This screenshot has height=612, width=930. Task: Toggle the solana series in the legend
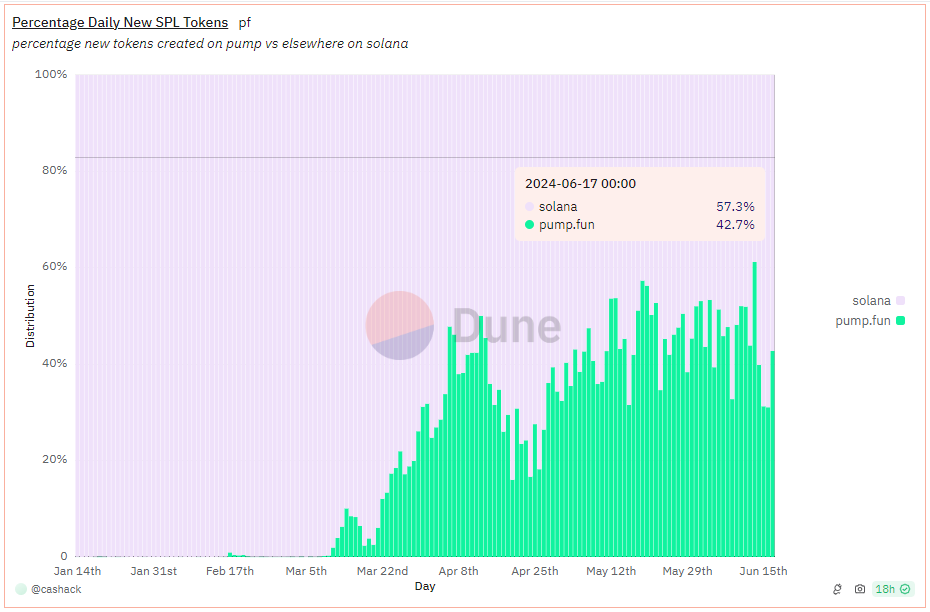pos(878,301)
